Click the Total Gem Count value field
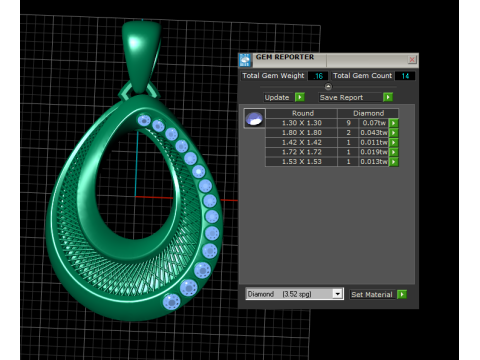 pos(405,76)
